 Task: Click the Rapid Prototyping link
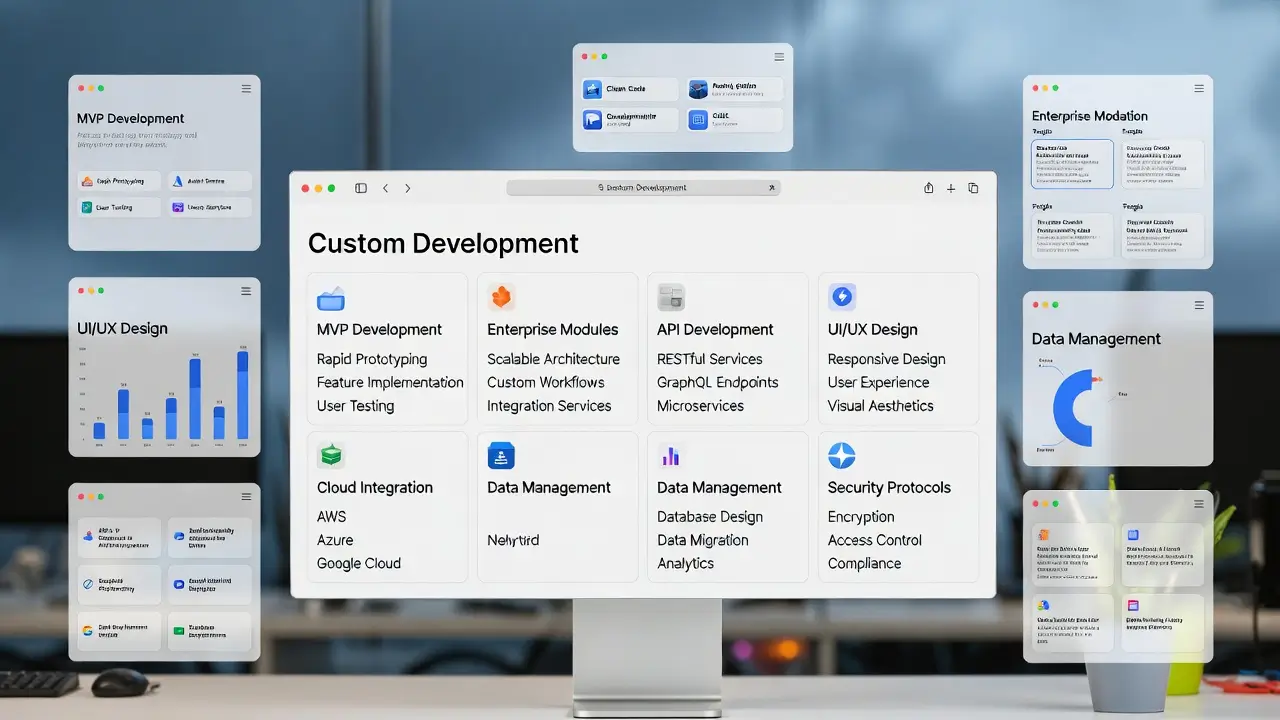tap(372, 359)
